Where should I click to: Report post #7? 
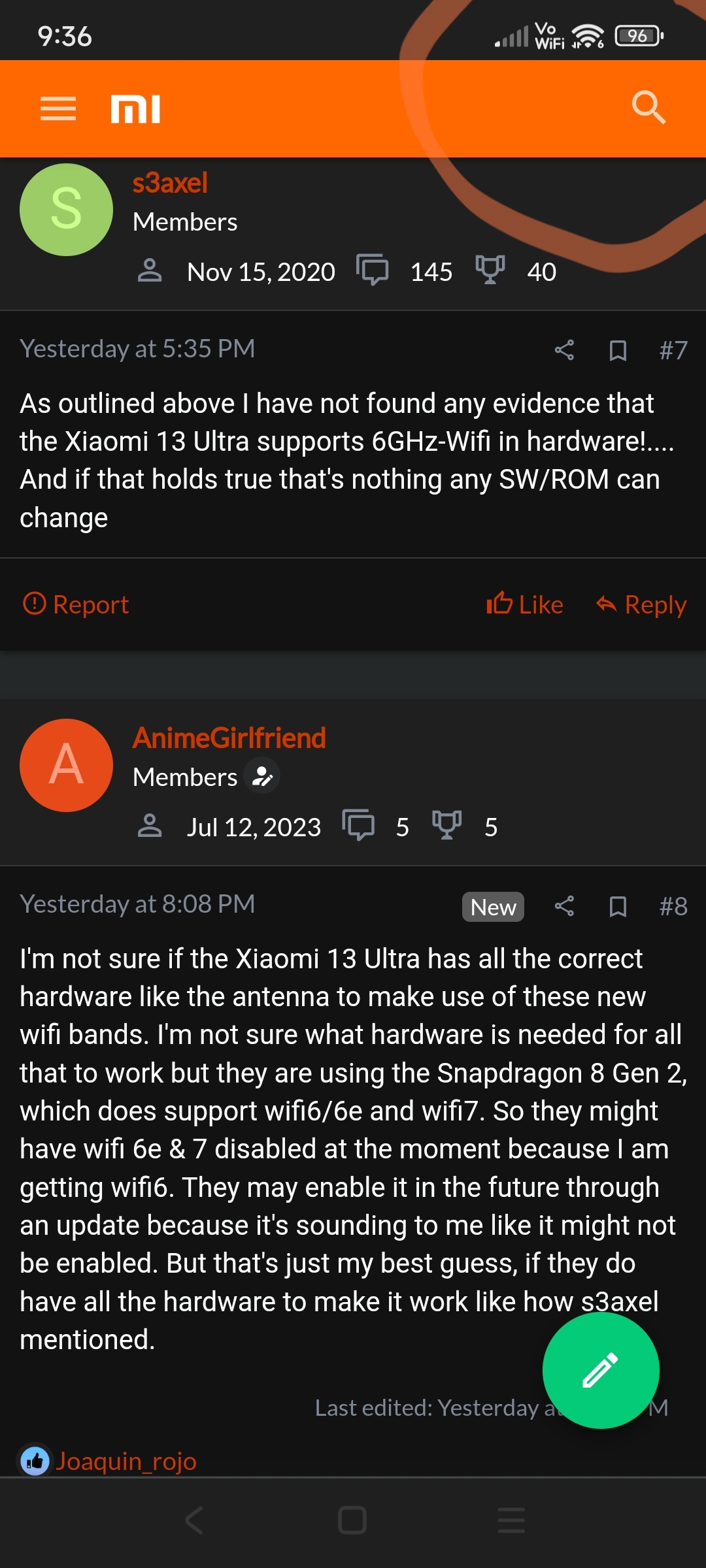click(x=76, y=604)
